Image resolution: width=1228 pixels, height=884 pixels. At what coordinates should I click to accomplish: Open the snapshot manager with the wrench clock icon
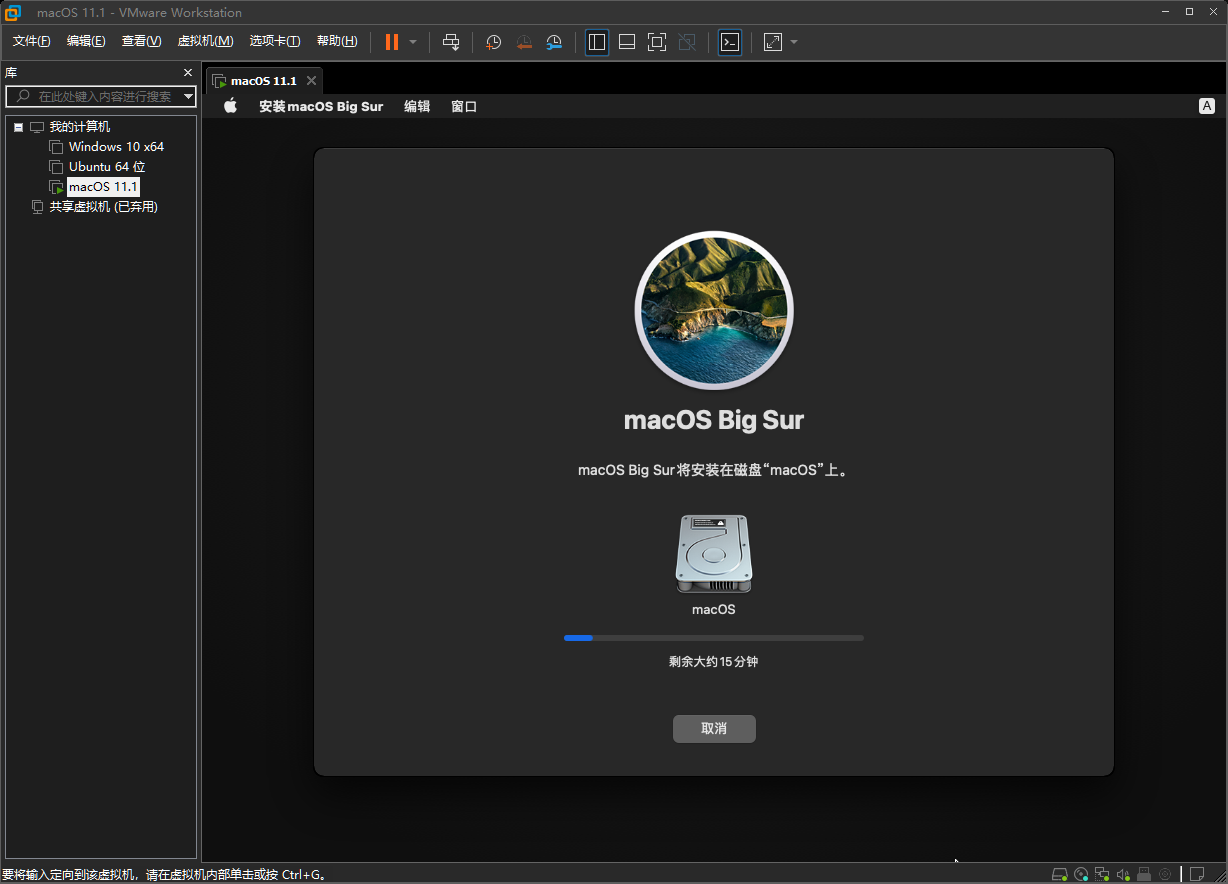[554, 42]
